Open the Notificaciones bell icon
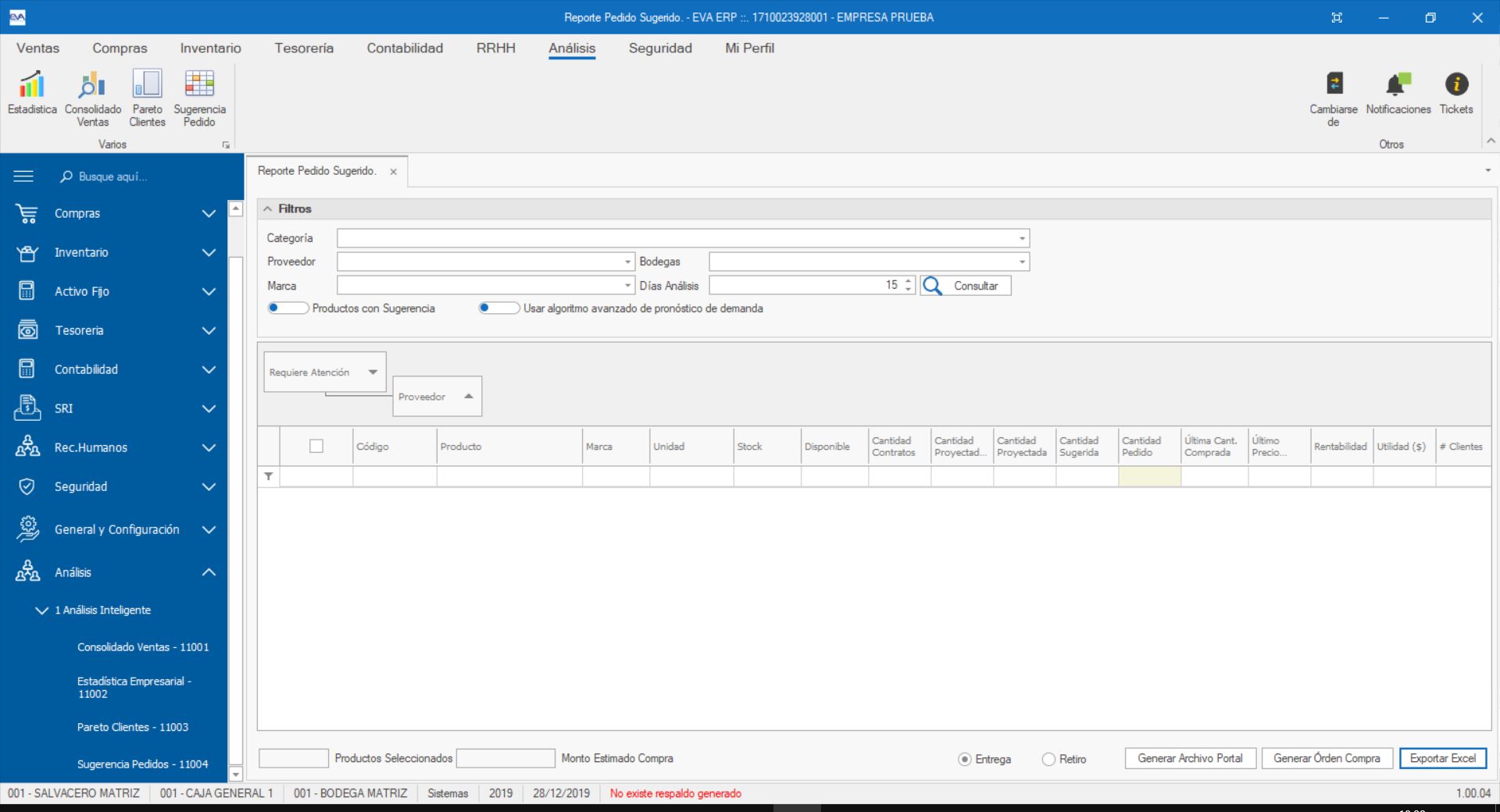This screenshot has height=812, width=1500. (1398, 85)
